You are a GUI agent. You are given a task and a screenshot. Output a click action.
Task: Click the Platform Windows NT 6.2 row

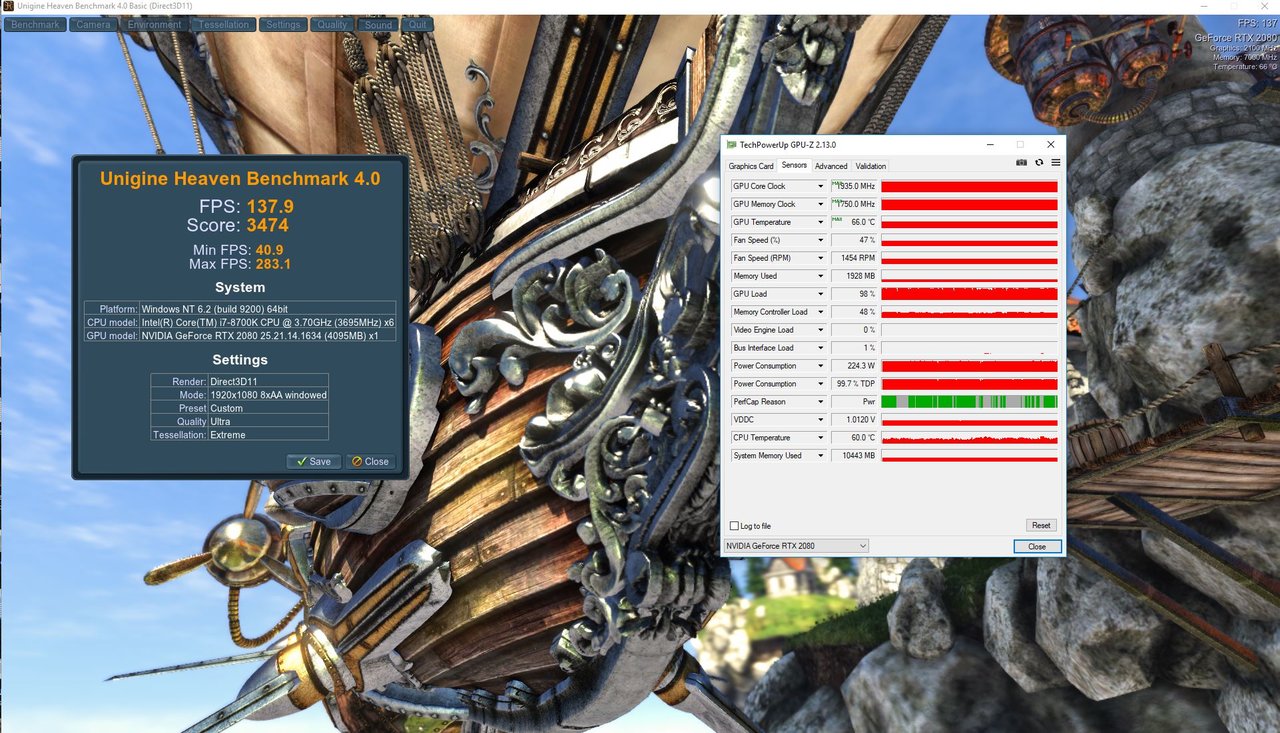coord(240,309)
